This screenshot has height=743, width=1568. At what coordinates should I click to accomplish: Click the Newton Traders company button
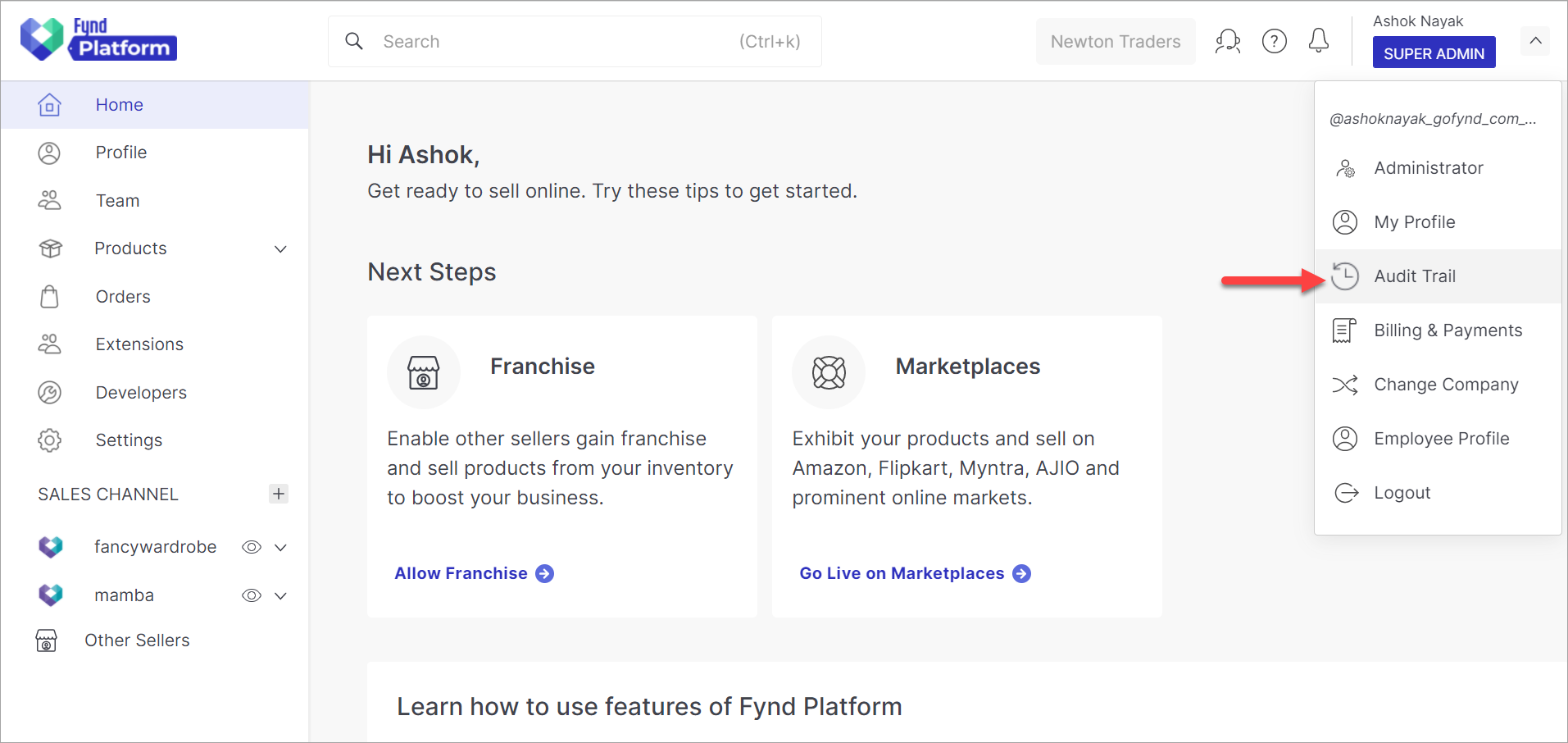1116,41
